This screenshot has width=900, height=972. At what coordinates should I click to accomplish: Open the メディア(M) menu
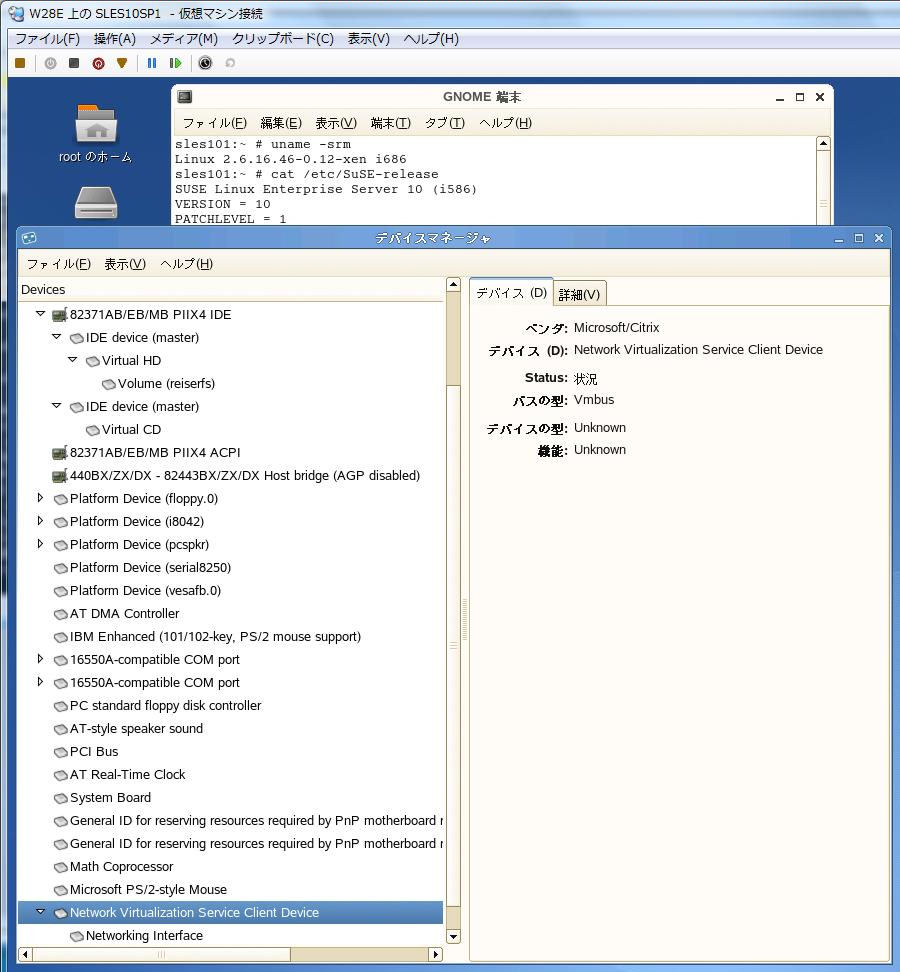click(184, 39)
